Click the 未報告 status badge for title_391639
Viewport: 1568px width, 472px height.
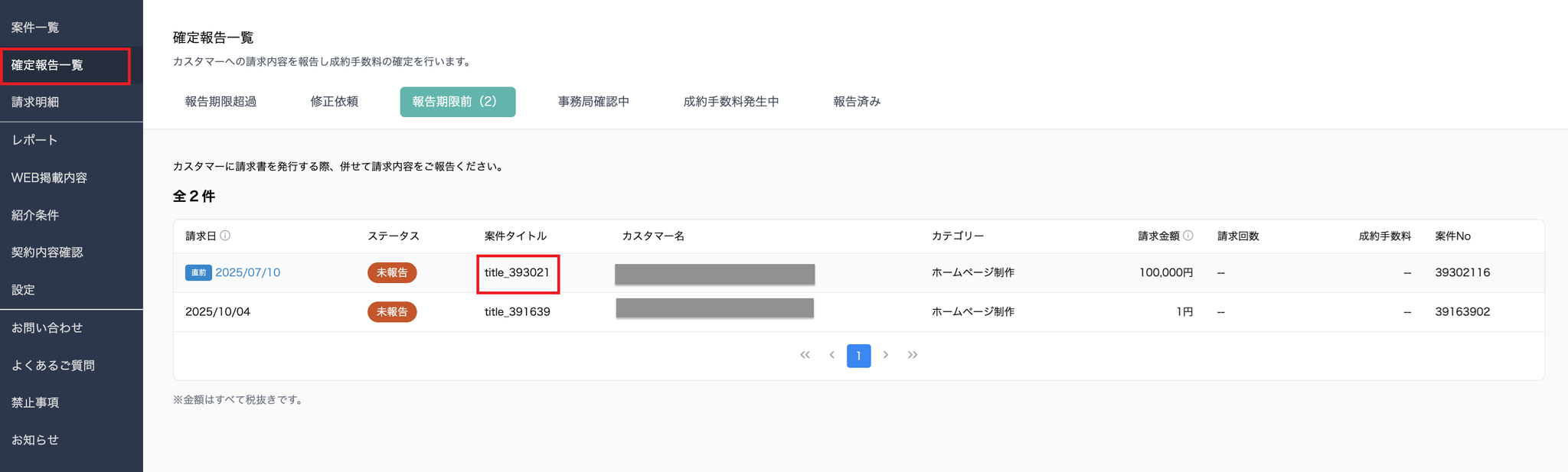(392, 312)
